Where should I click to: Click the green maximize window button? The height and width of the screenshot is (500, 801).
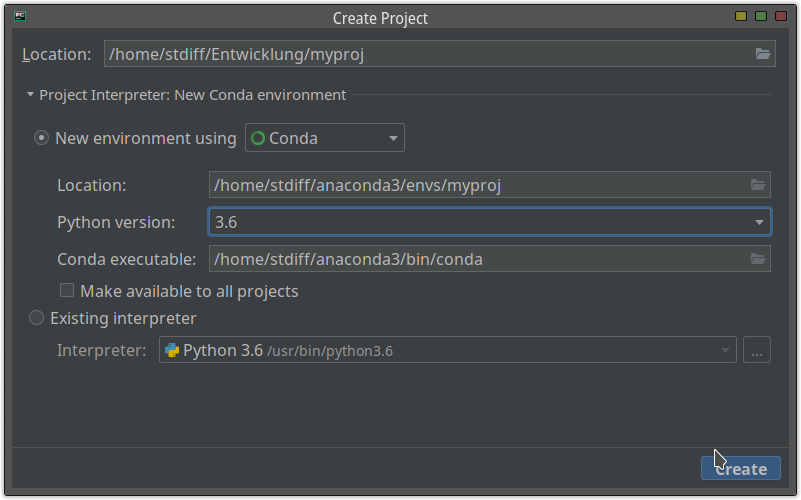tap(761, 16)
